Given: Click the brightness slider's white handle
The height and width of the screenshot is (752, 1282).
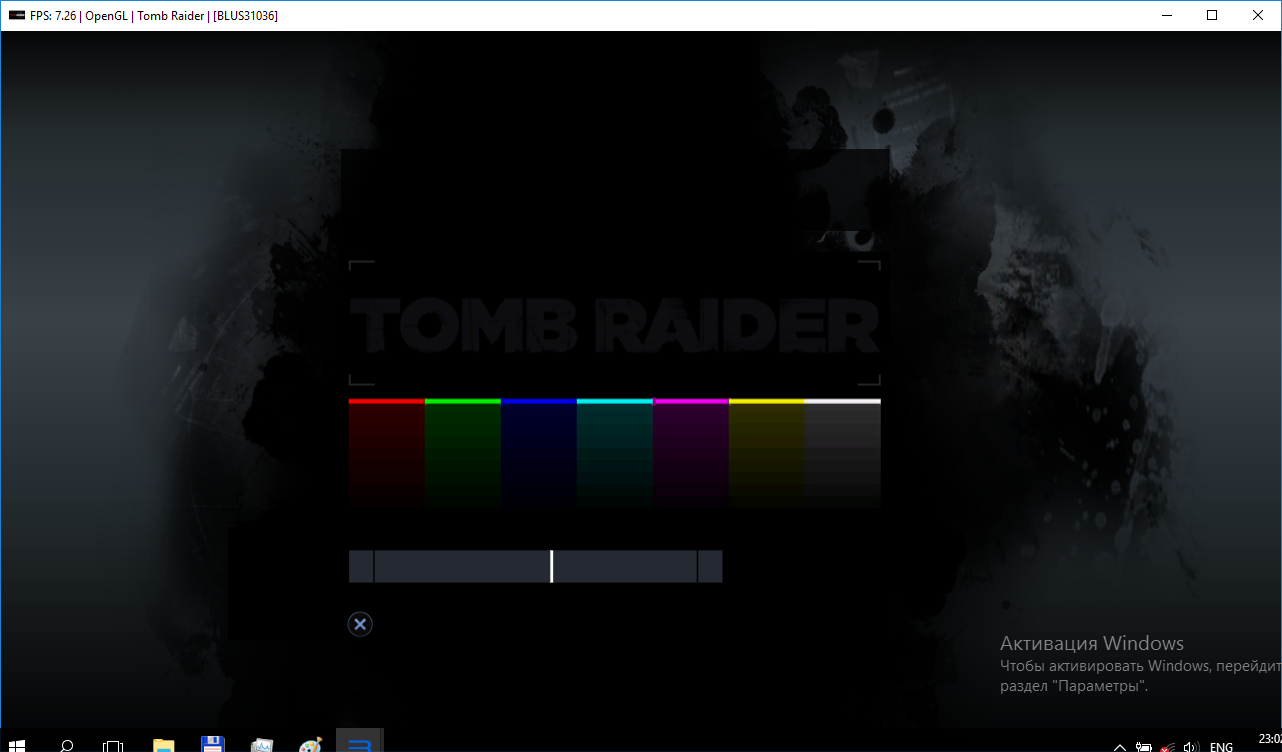Looking at the screenshot, I should pyautogui.click(x=551, y=566).
